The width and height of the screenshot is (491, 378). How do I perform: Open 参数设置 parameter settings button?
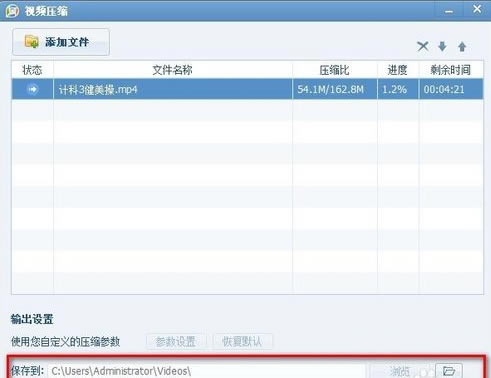pyautogui.click(x=176, y=341)
